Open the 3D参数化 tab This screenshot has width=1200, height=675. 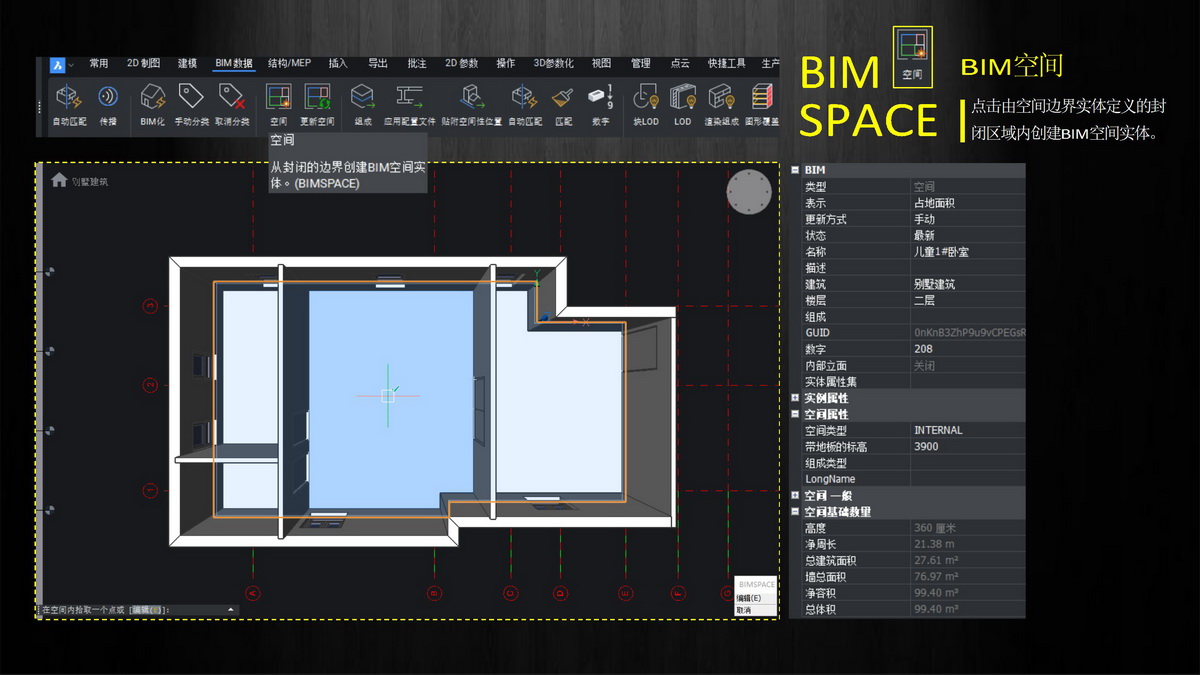(554, 64)
